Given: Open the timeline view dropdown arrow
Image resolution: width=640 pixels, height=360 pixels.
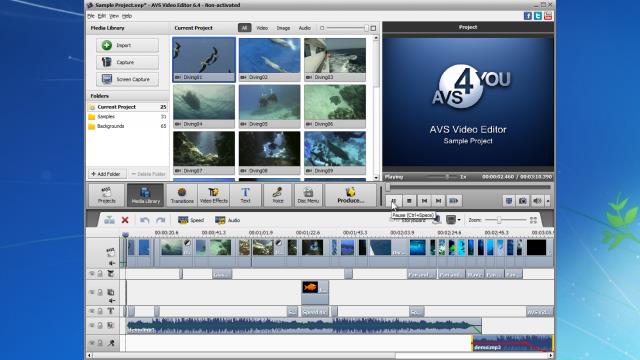Looking at the screenshot, I should [x=459, y=220].
